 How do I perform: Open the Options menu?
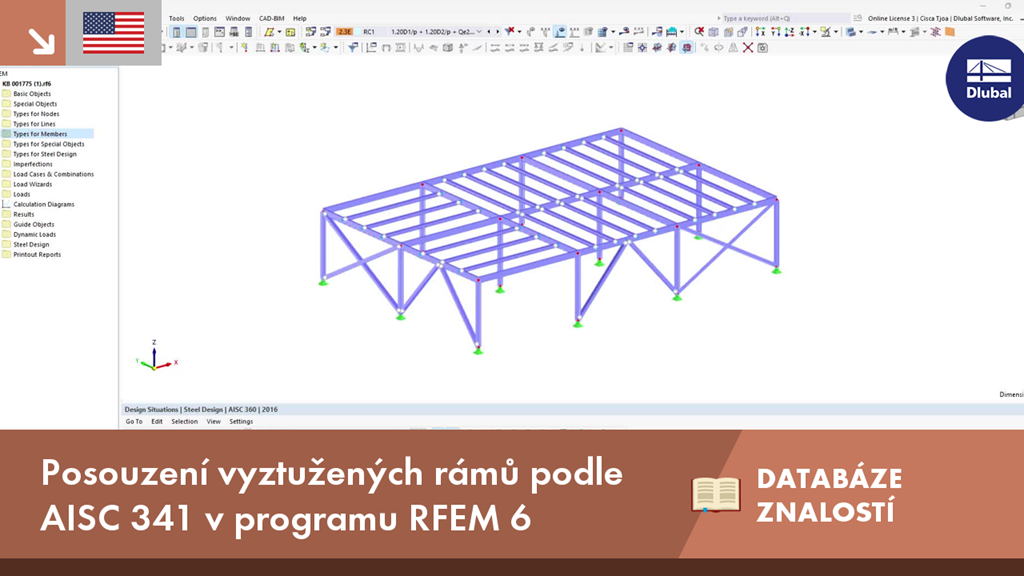(x=204, y=18)
